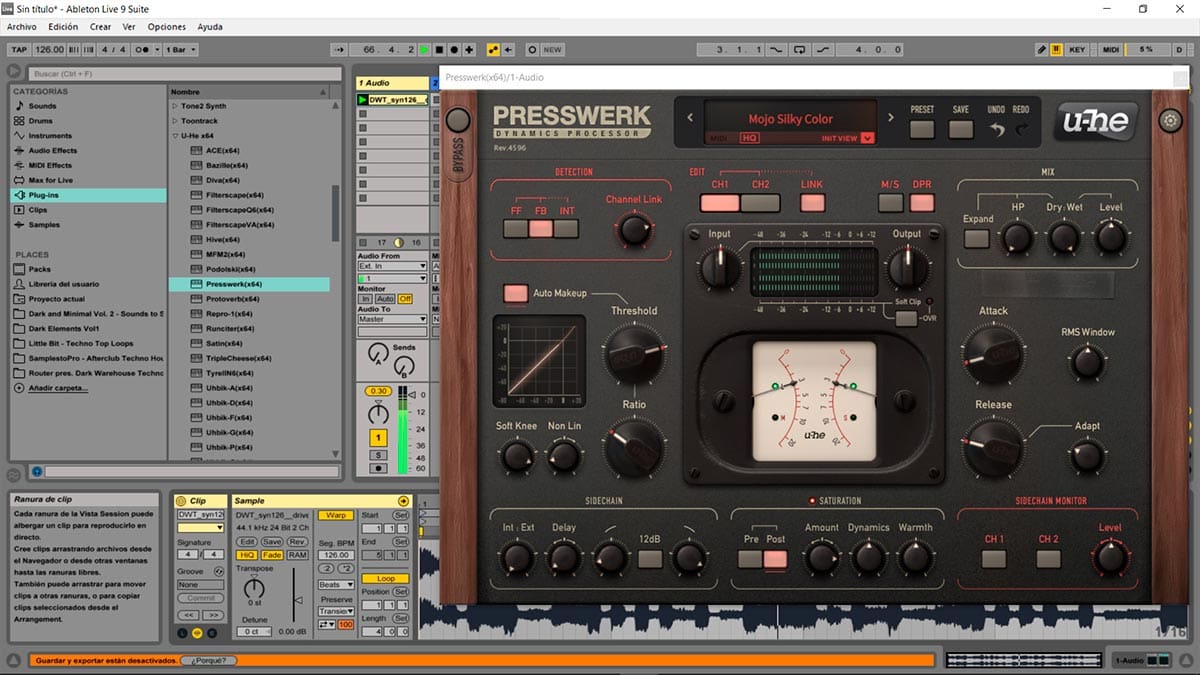Open Ver menu
1200x675 pixels.
coord(130,27)
